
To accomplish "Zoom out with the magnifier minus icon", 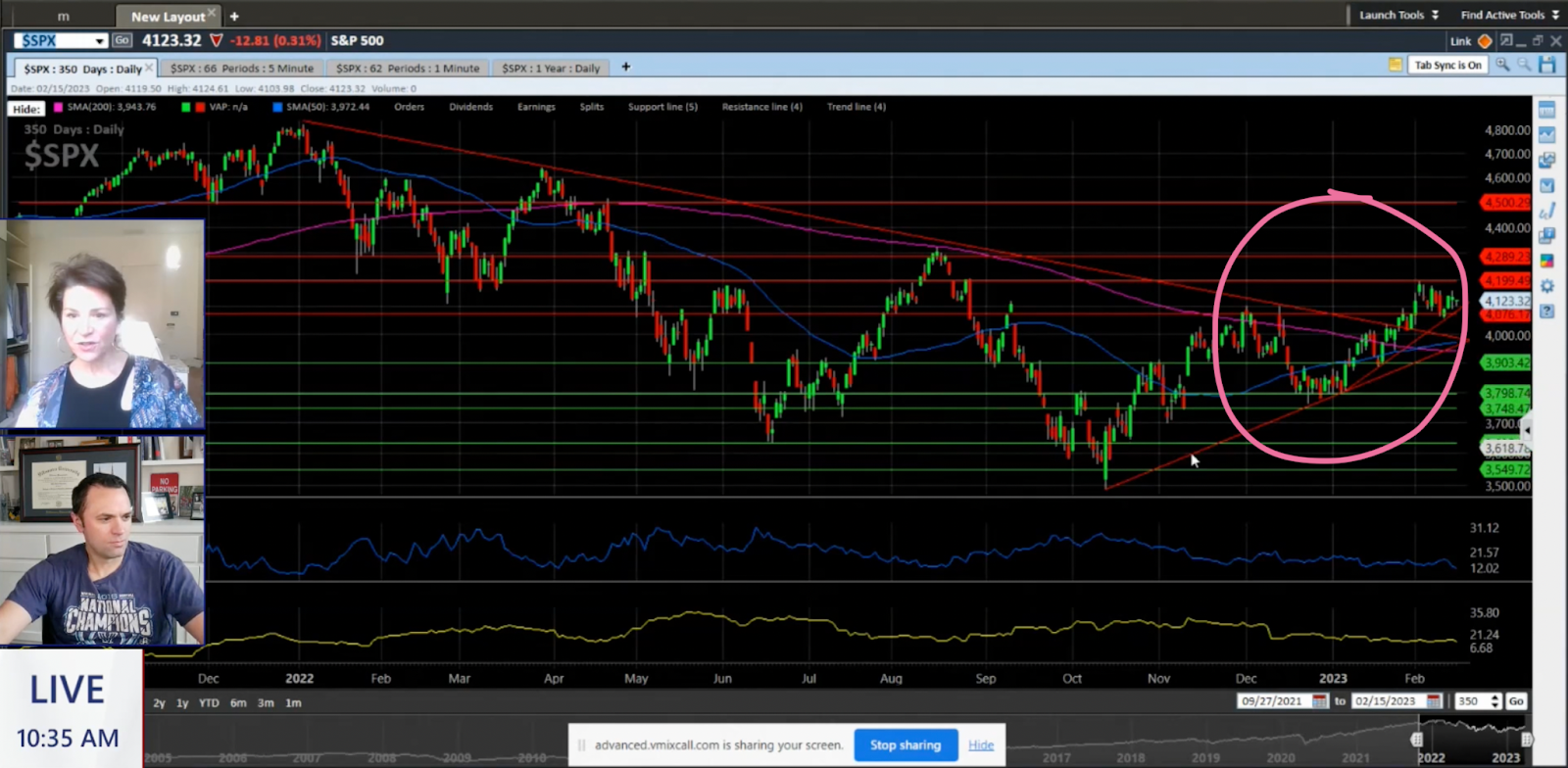I will coord(1524,65).
